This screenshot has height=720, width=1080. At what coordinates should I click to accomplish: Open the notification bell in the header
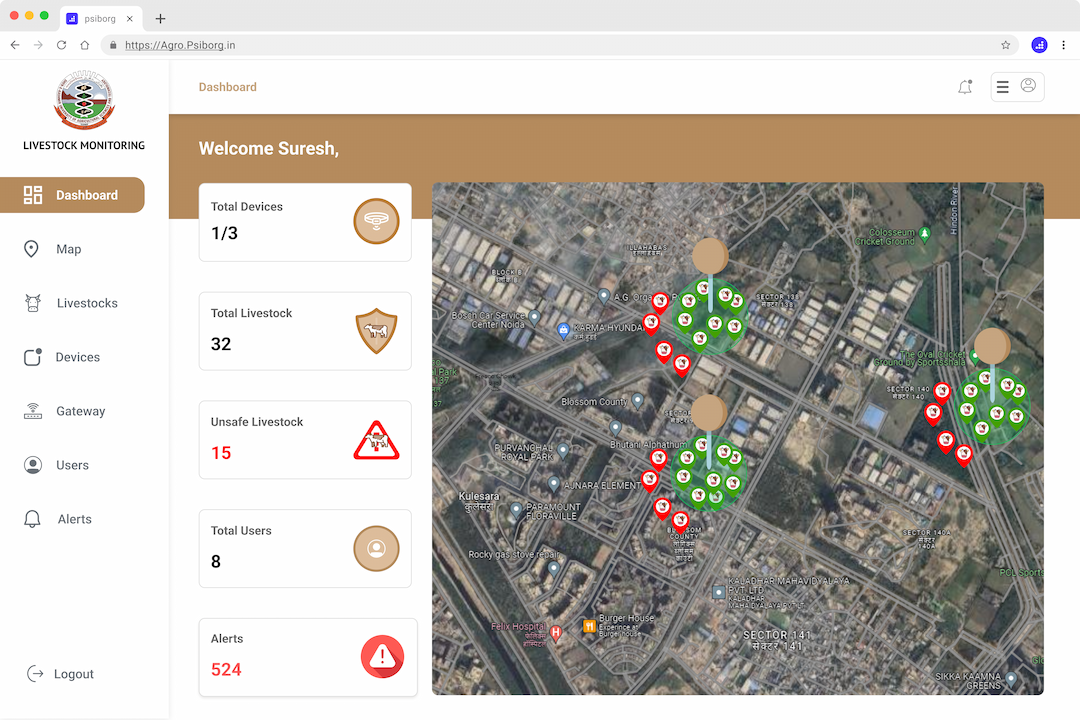pos(965,87)
